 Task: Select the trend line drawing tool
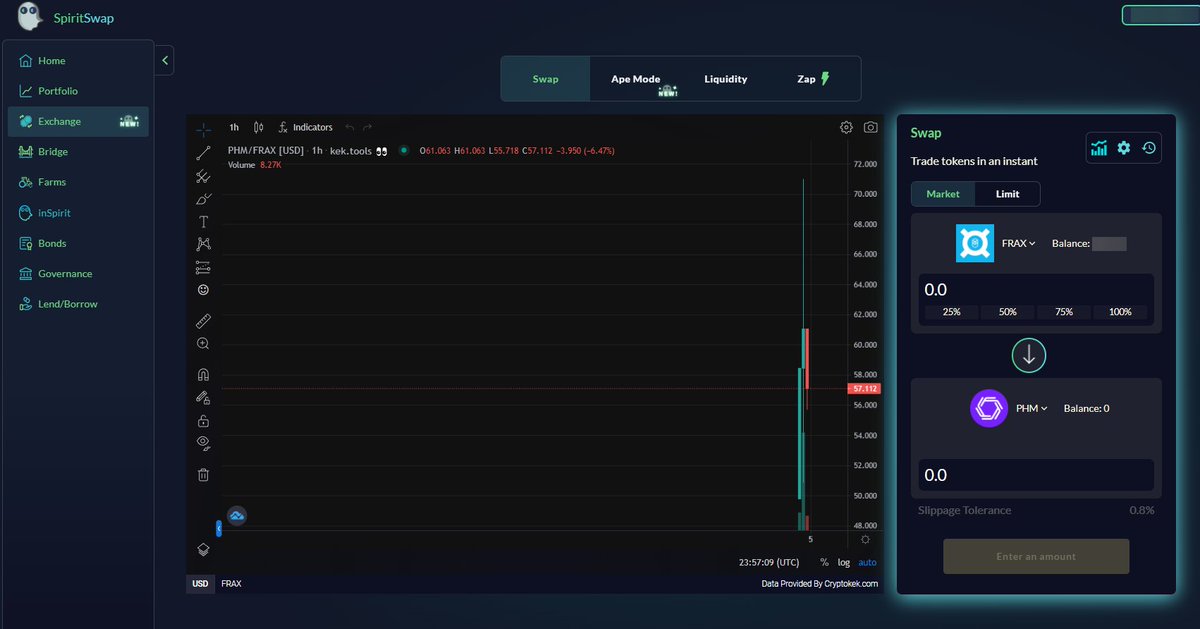point(203,153)
